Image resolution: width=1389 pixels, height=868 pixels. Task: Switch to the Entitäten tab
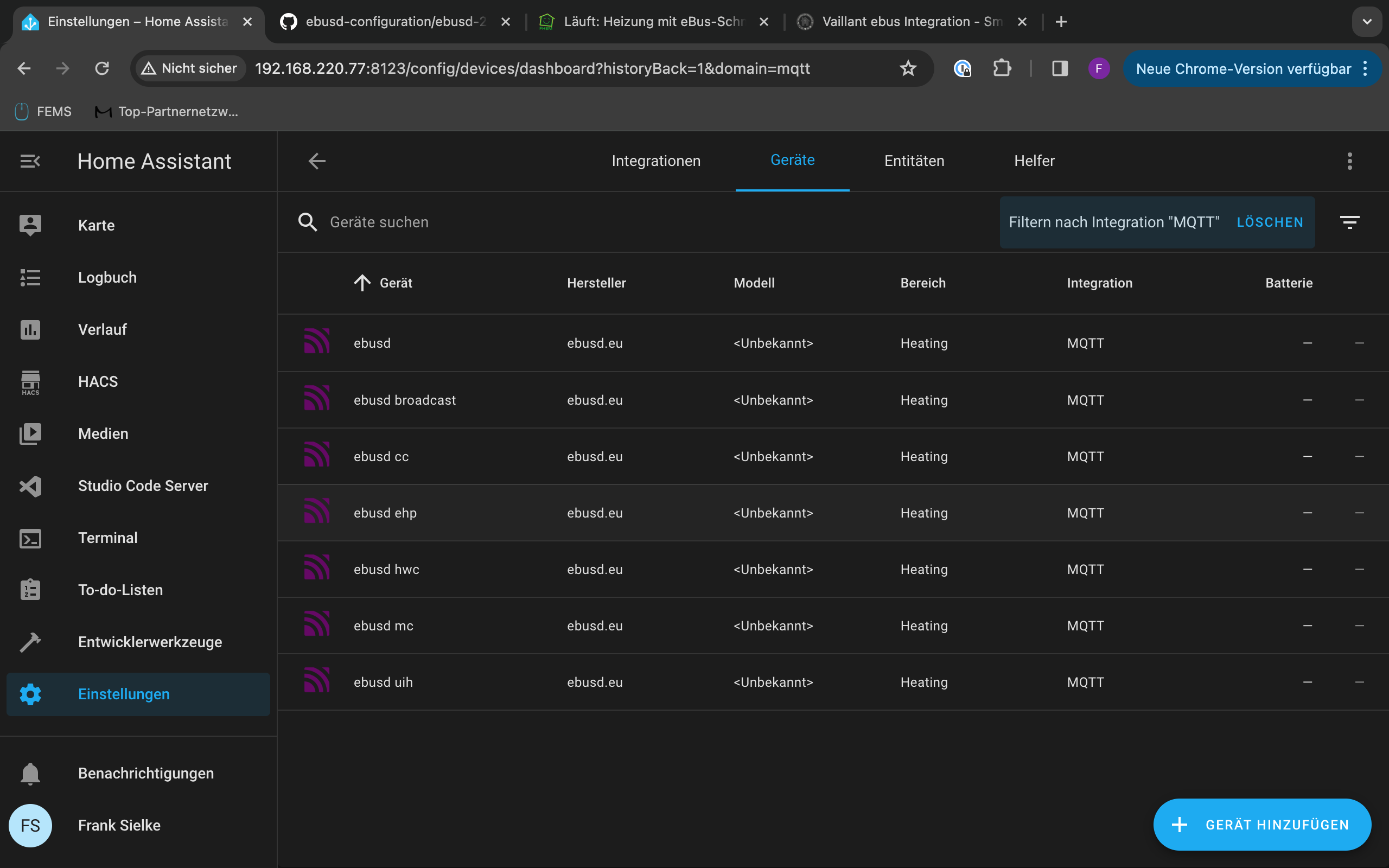[x=914, y=161]
